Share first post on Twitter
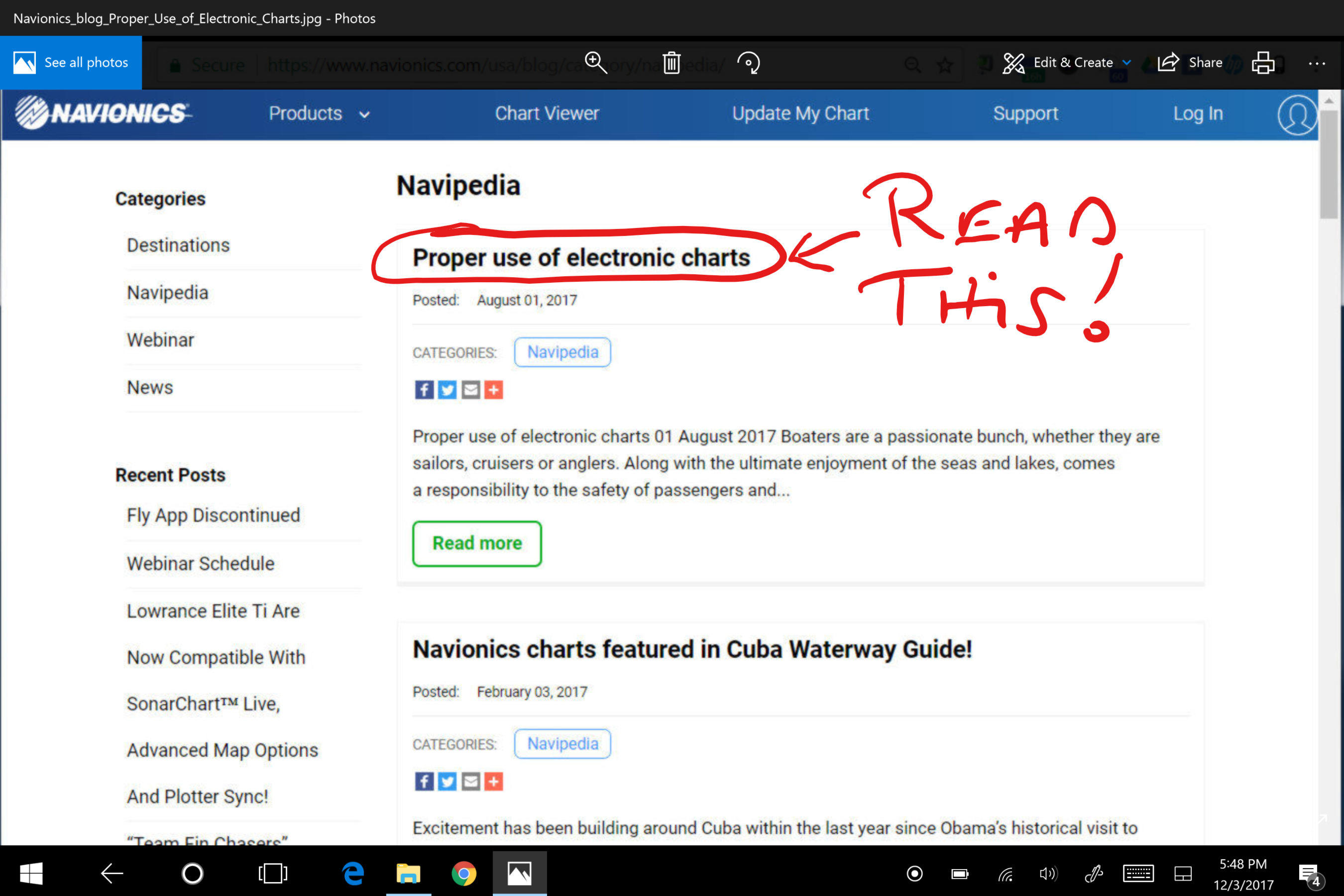 [x=447, y=390]
